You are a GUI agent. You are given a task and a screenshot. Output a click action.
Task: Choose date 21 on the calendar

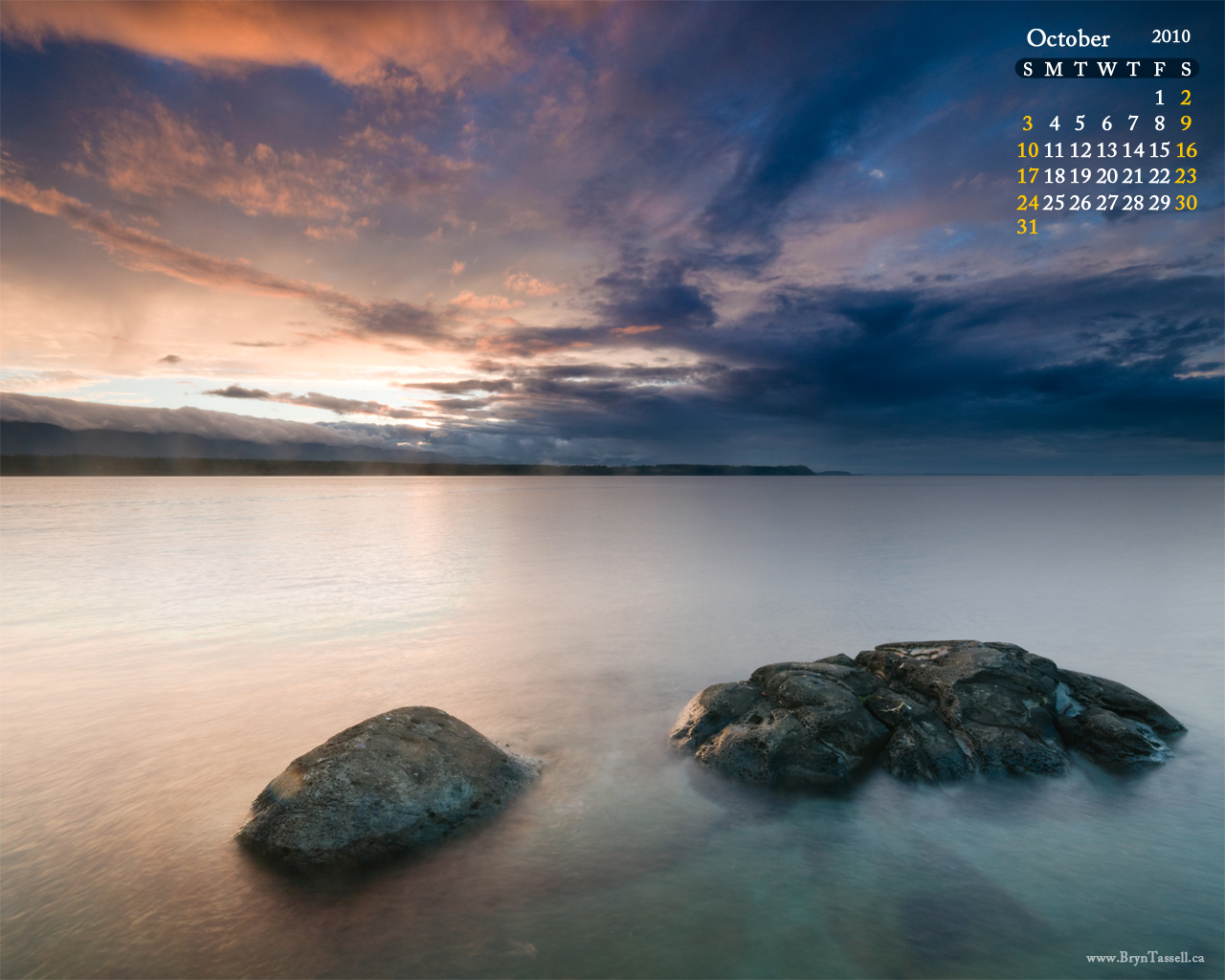1133,176
